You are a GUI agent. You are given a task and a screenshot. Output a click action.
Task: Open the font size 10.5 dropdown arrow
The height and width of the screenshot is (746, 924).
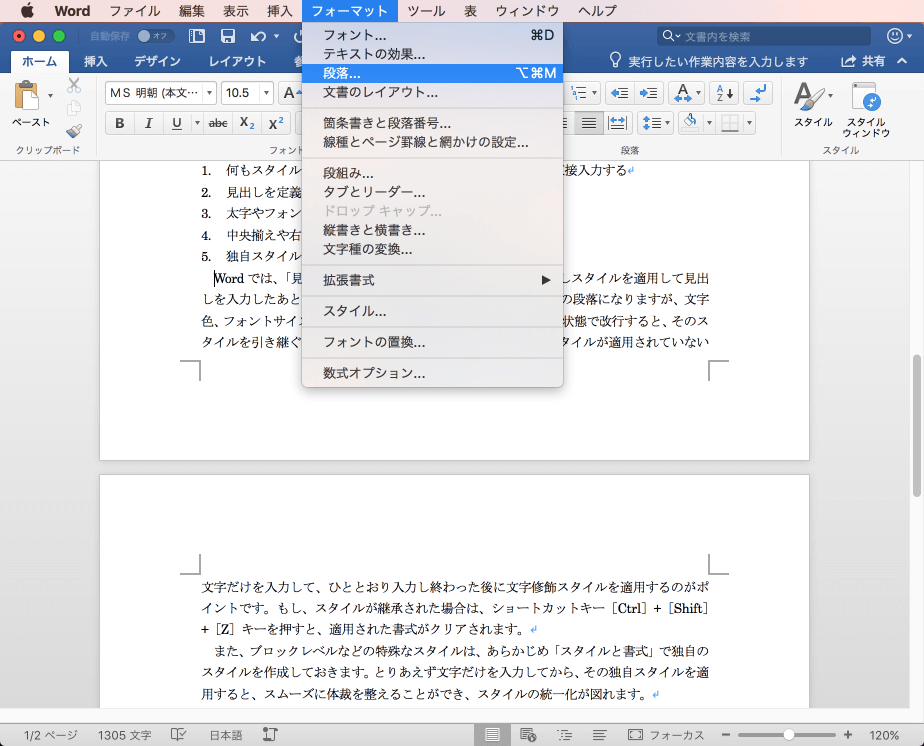tap(266, 93)
